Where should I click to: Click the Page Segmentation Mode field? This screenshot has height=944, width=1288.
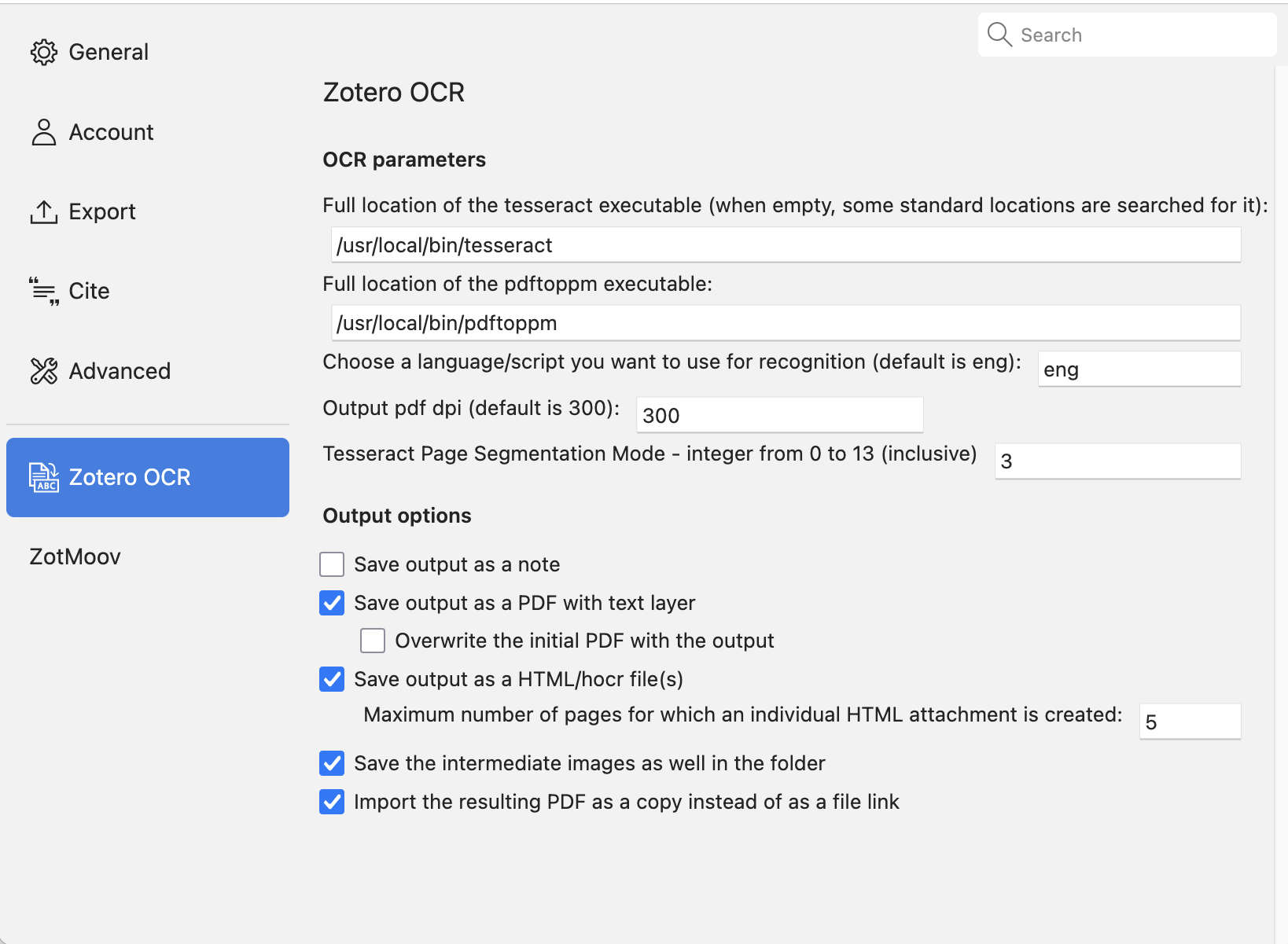pyautogui.click(x=1117, y=461)
